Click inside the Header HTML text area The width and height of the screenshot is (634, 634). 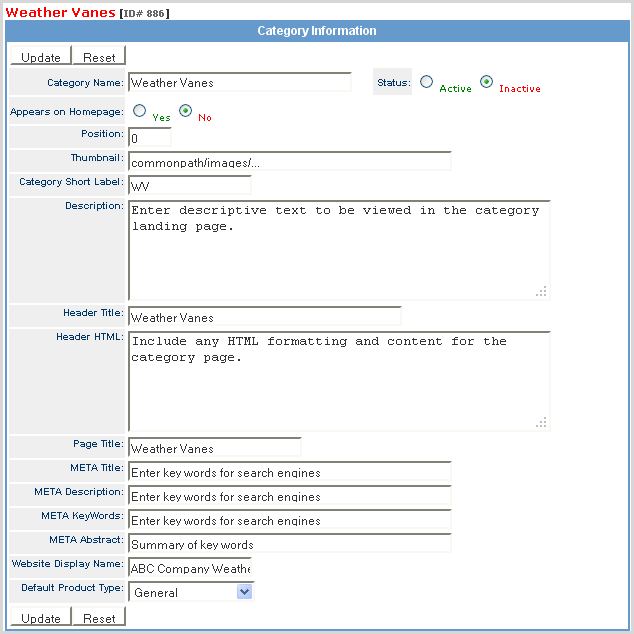point(338,381)
